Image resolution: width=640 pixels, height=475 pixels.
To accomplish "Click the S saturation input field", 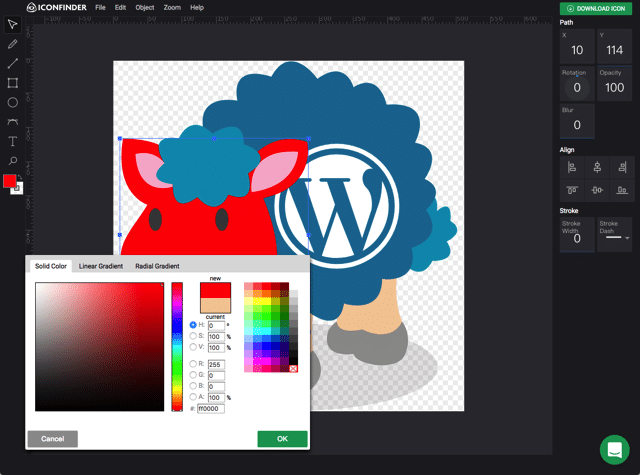I will pyautogui.click(x=216, y=337).
